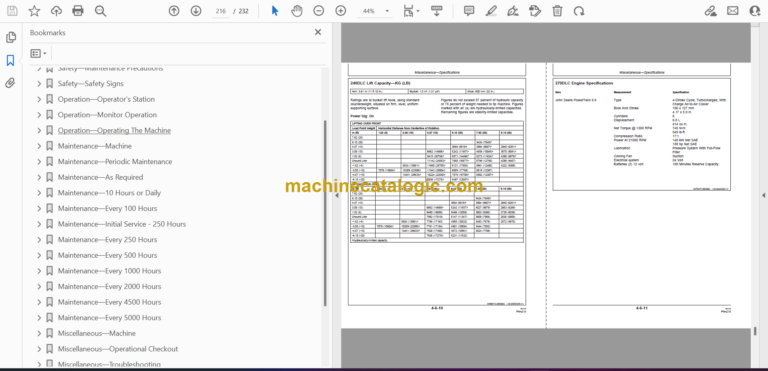
Task: Go to Maintenance—Every 1000 Hours
Action: pyautogui.click(x=109, y=271)
